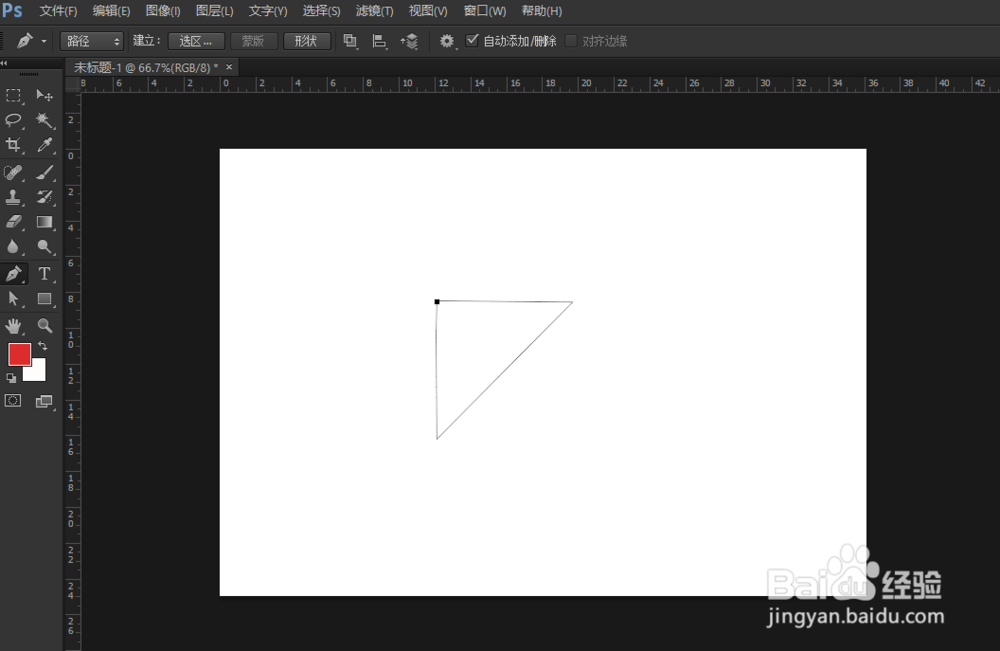This screenshot has width=1000, height=651.
Task: Close the 未标题-1 document tab
Action: pyautogui.click(x=229, y=67)
